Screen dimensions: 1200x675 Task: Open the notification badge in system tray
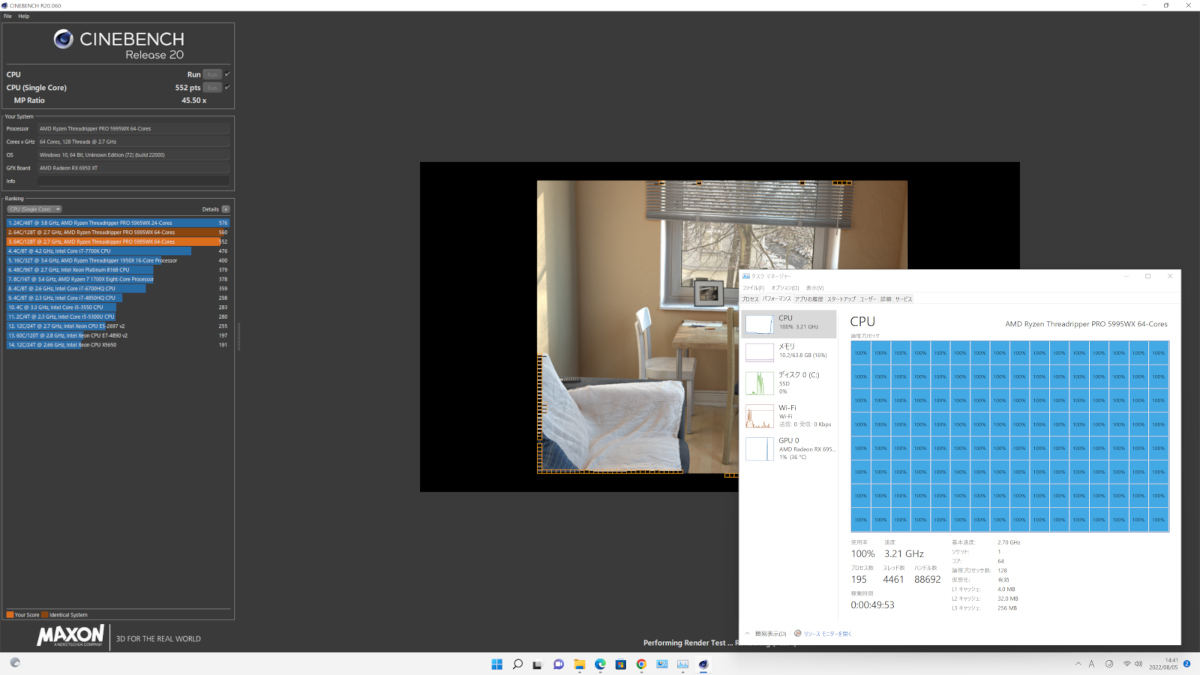[1187, 664]
